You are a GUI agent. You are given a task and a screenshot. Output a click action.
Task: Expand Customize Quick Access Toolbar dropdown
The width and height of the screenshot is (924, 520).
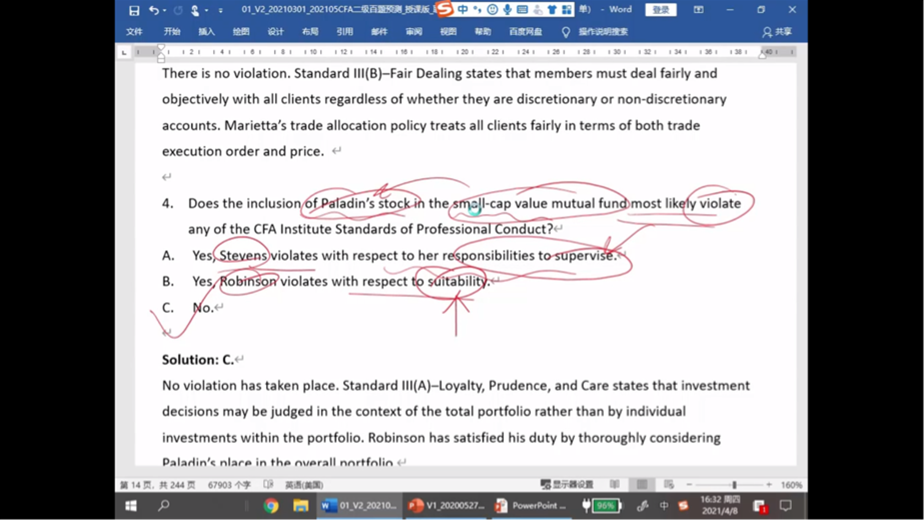click(x=221, y=10)
